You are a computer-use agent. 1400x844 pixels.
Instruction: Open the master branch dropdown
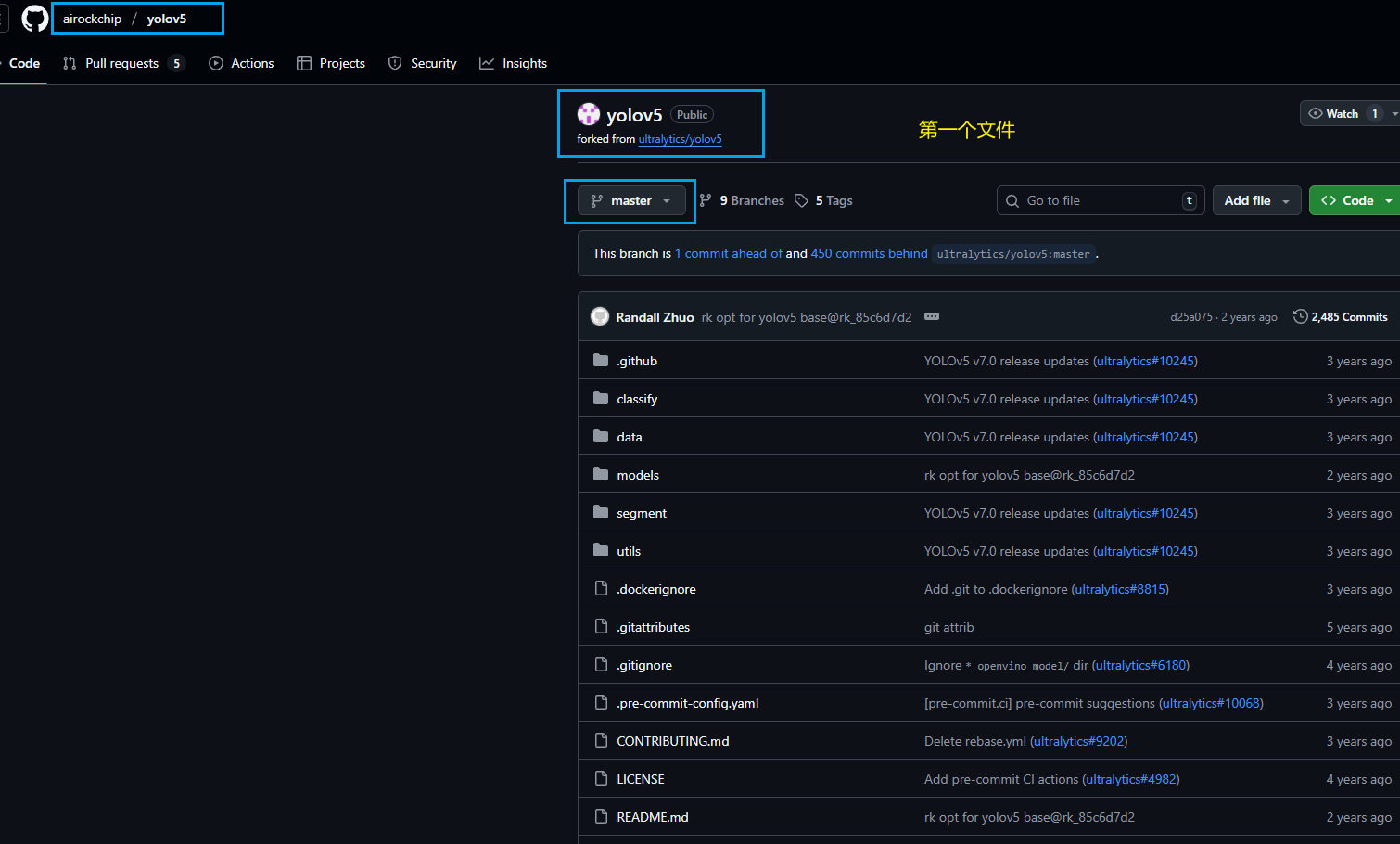click(631, 200)
